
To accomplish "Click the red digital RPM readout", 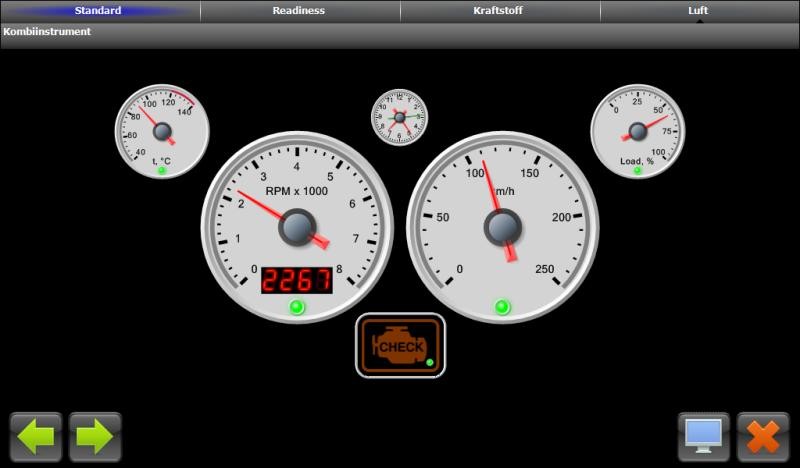I will 296,281.
